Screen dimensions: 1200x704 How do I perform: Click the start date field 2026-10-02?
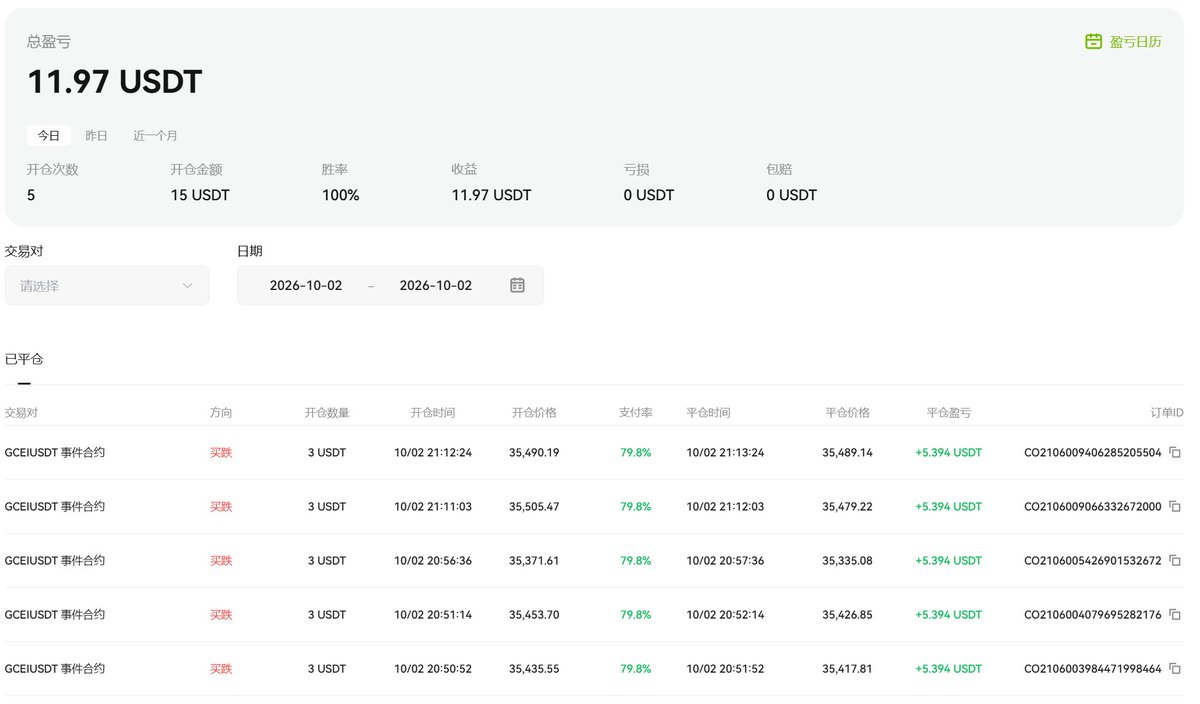(306, 285)
